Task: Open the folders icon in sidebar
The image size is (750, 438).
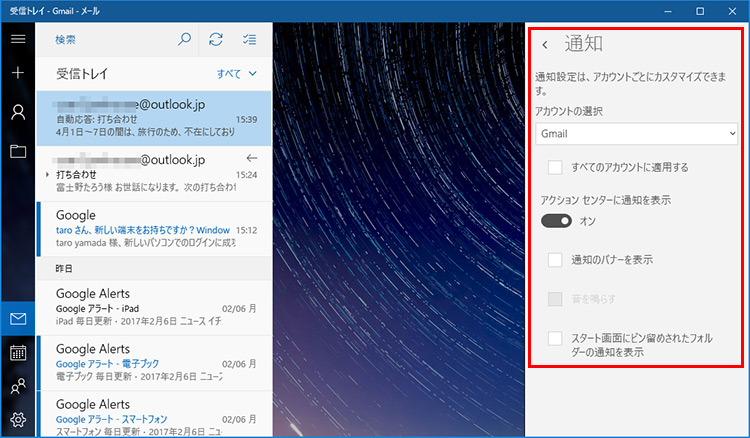Action: pos(18,152)
